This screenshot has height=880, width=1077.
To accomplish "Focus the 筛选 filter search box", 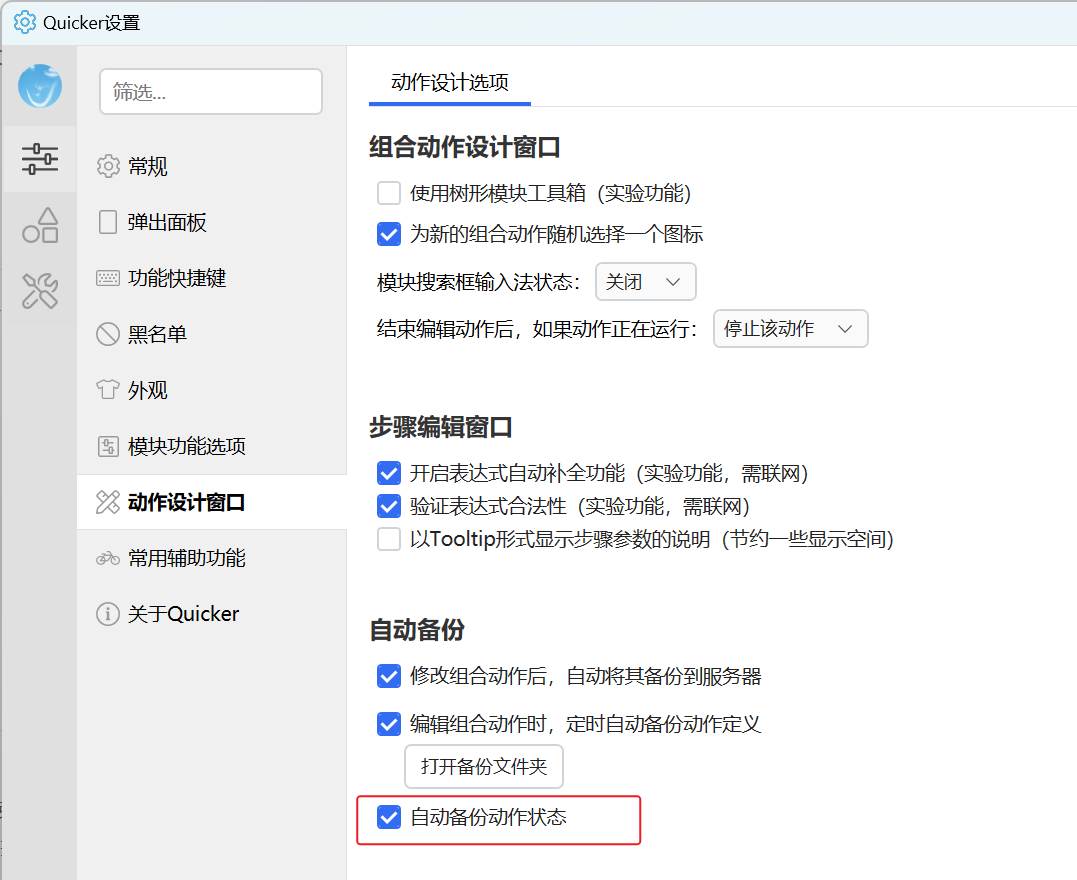I will coord(211,91).
